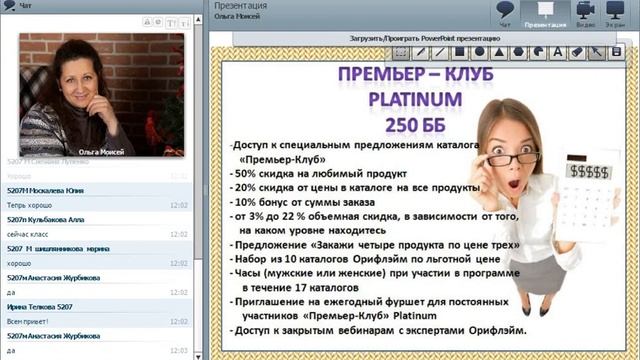Increase chat font size icon
The image size is (640, 360).
tap(171, 23)
